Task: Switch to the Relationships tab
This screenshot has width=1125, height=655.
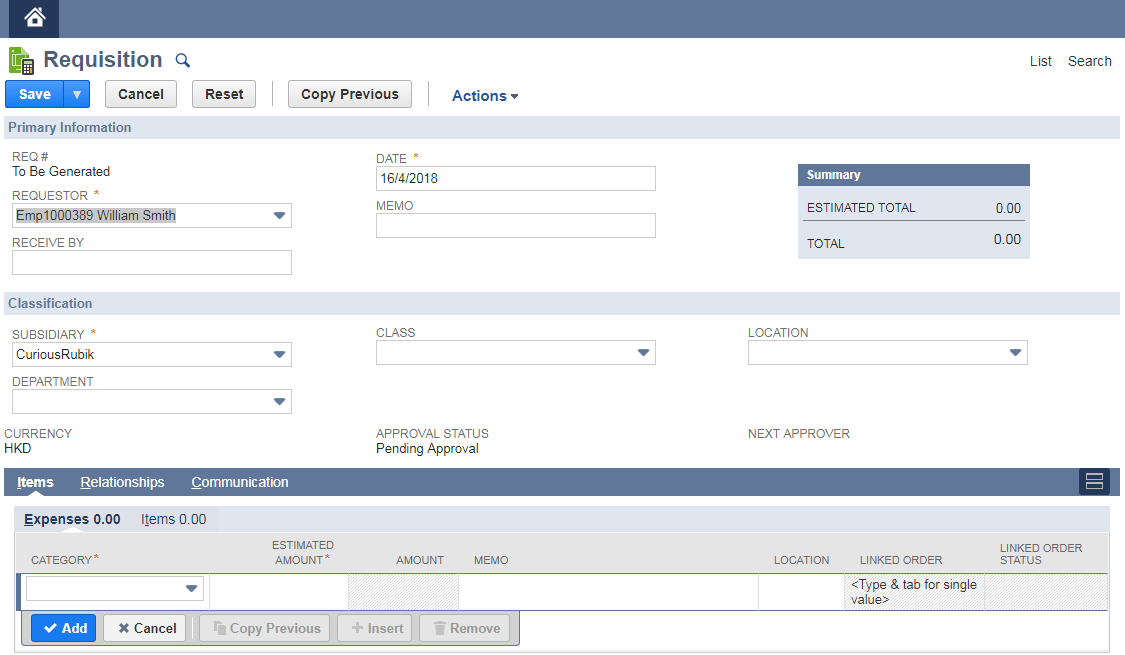Action: click(x=122, y=482)
